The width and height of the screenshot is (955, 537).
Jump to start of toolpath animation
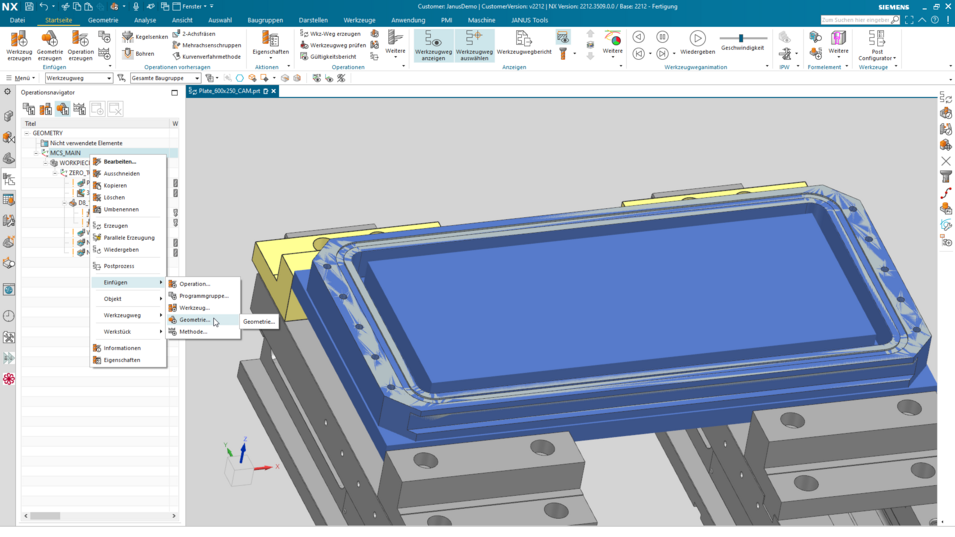tap(638, 54)
